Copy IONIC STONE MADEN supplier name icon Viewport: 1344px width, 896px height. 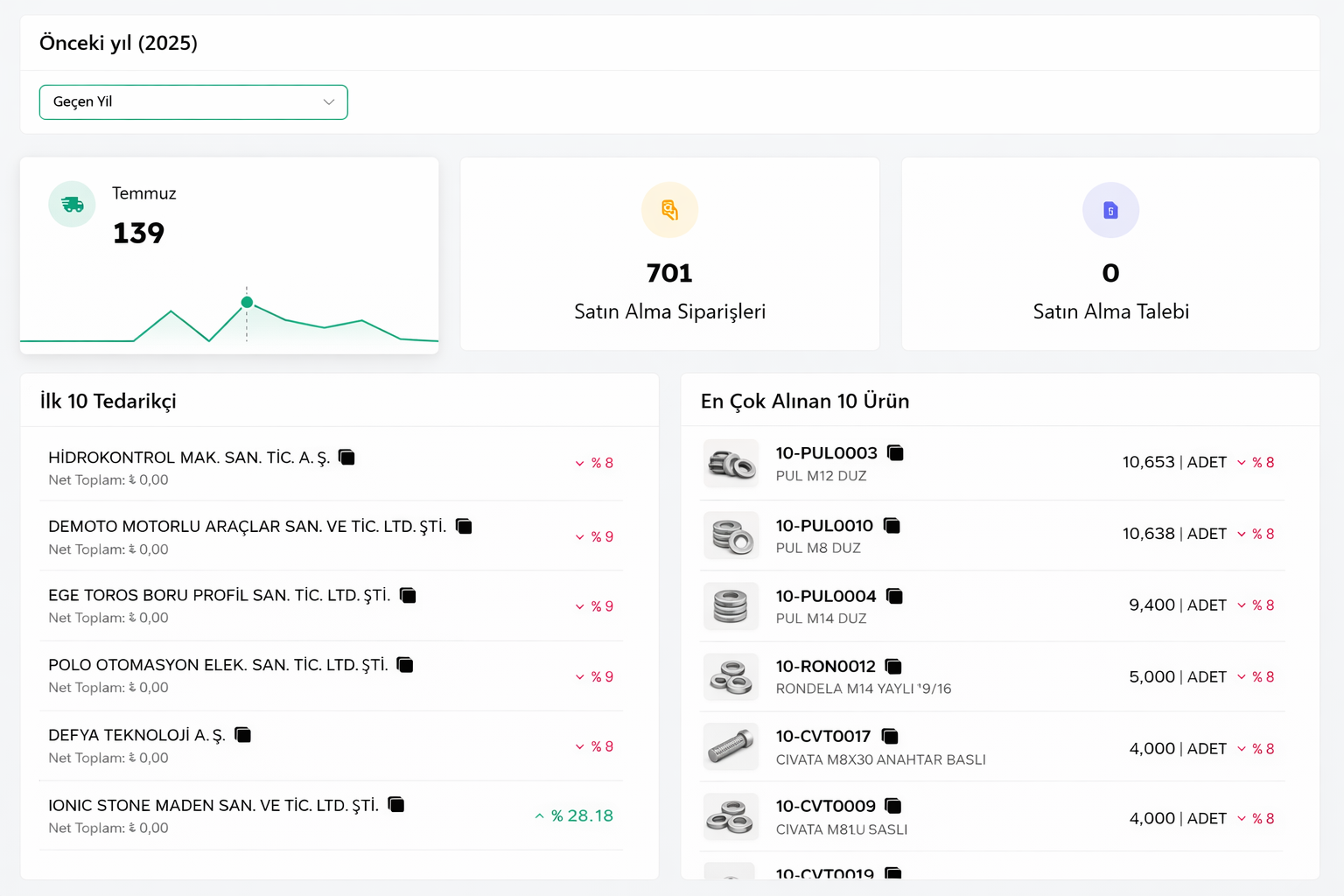tap(396, 804)
